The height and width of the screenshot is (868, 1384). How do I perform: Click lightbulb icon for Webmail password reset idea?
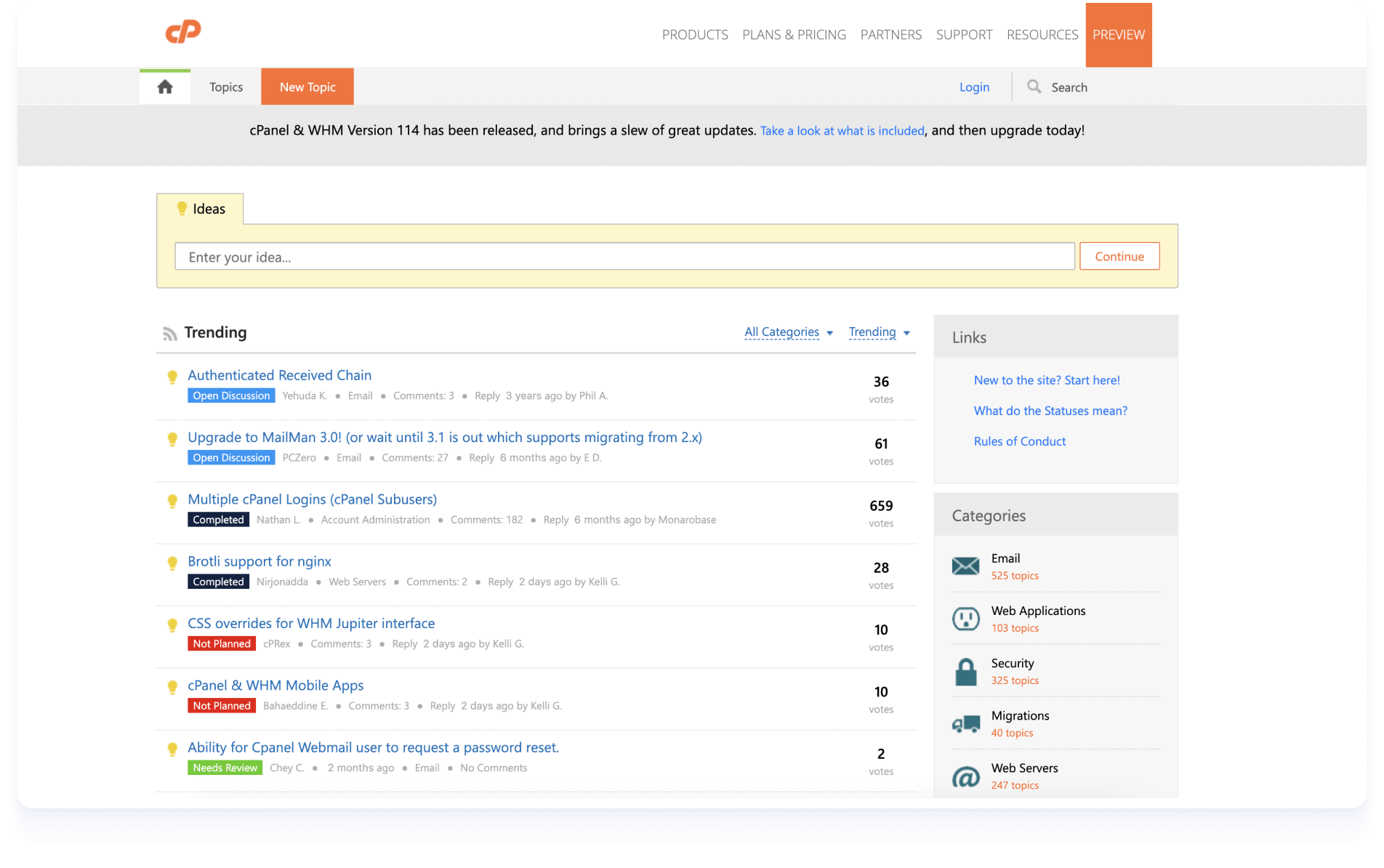click(172, 749)
